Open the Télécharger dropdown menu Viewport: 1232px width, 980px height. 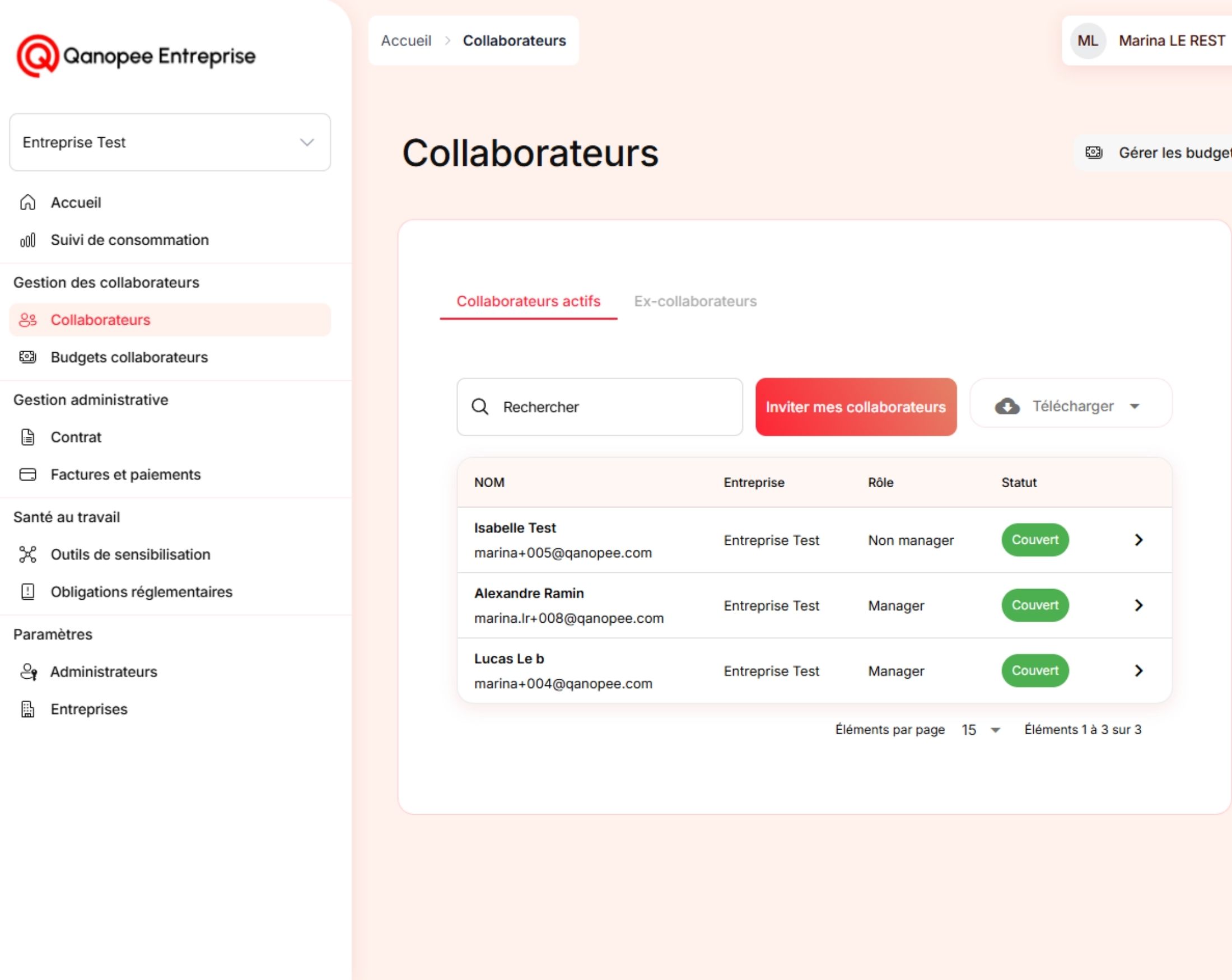coord(1070,407)
